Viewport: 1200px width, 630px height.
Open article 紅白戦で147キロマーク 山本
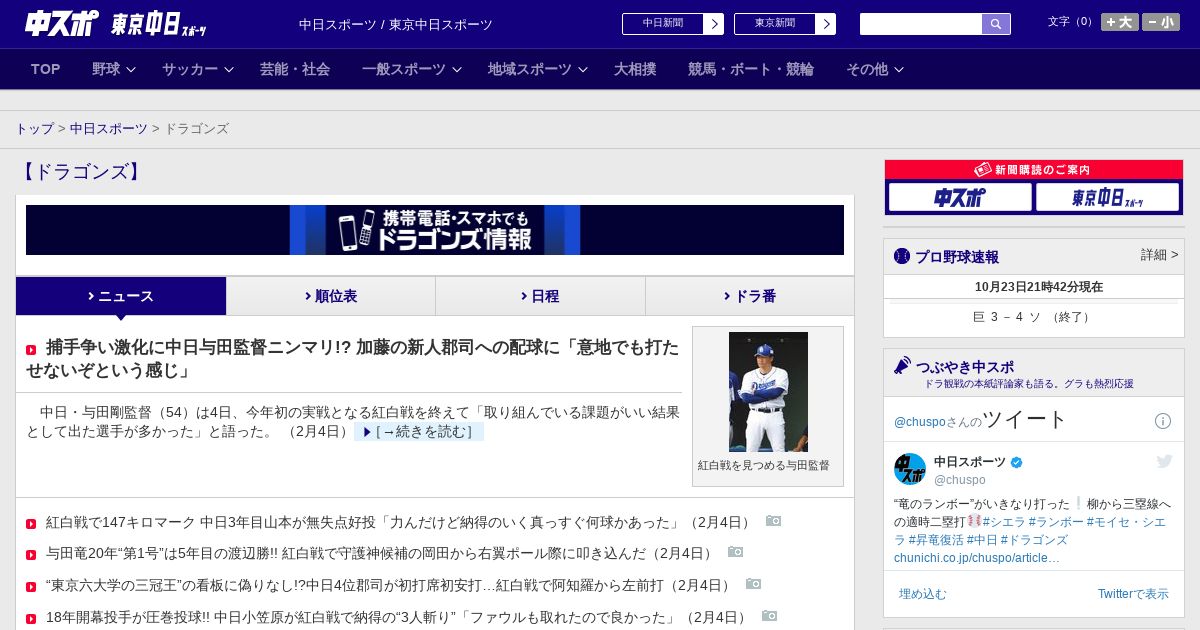pyautogui.click(x=400, y=522)
